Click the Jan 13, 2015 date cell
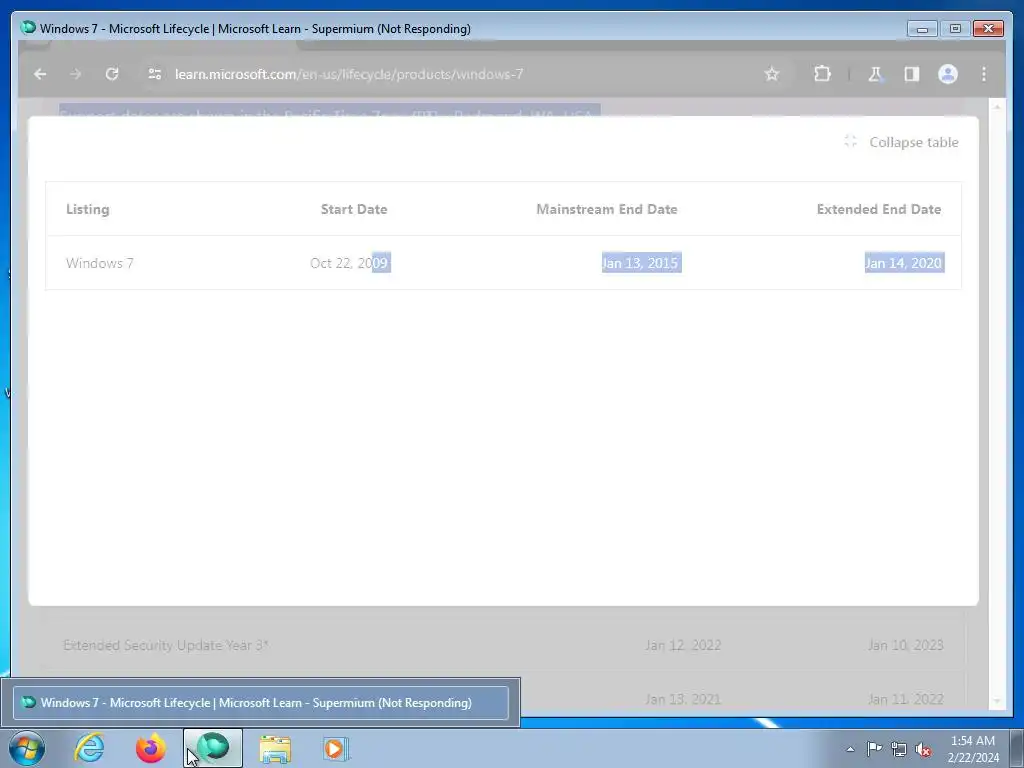1024x768 pixels. (641, 263)
